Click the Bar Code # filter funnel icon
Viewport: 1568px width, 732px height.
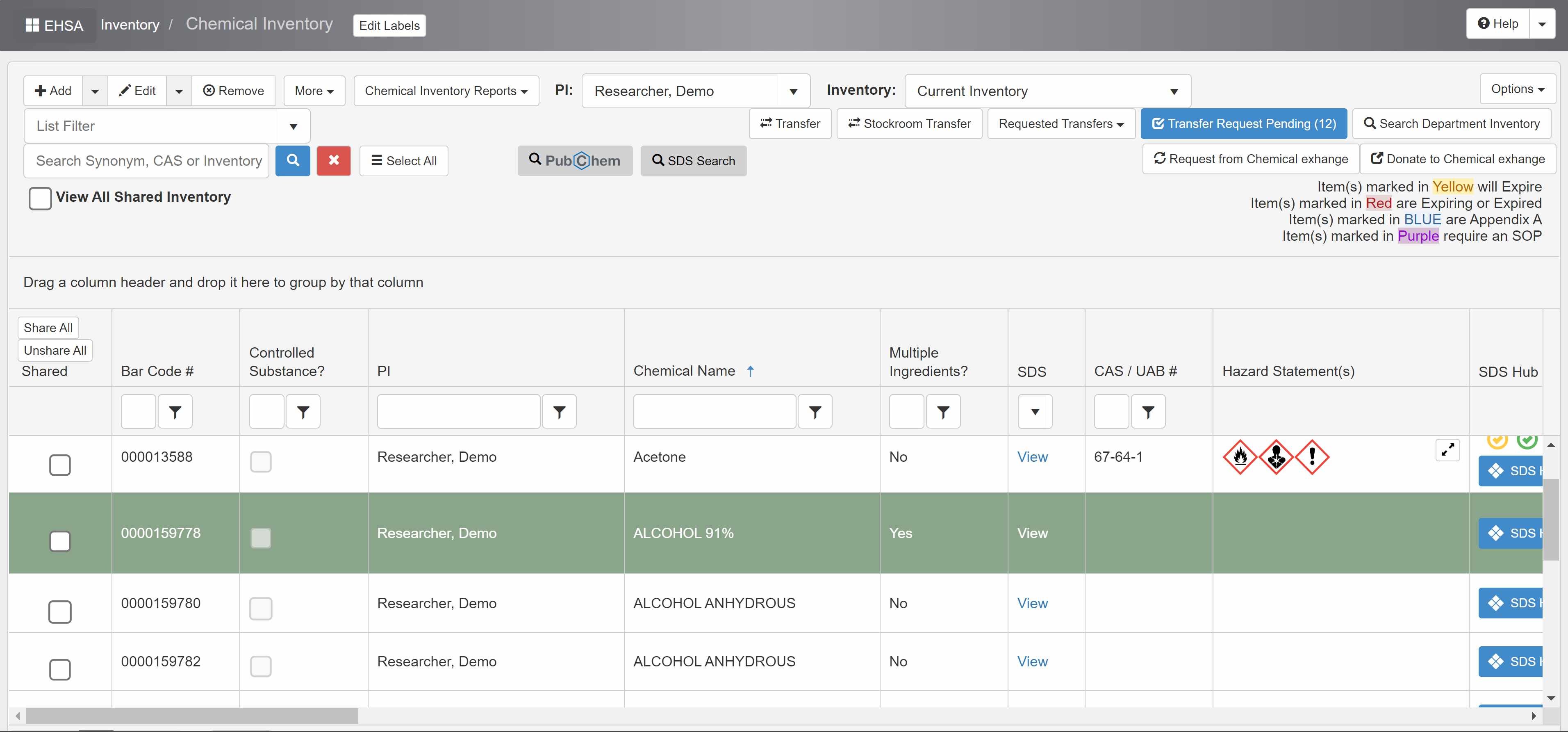(x=175, y=412)
